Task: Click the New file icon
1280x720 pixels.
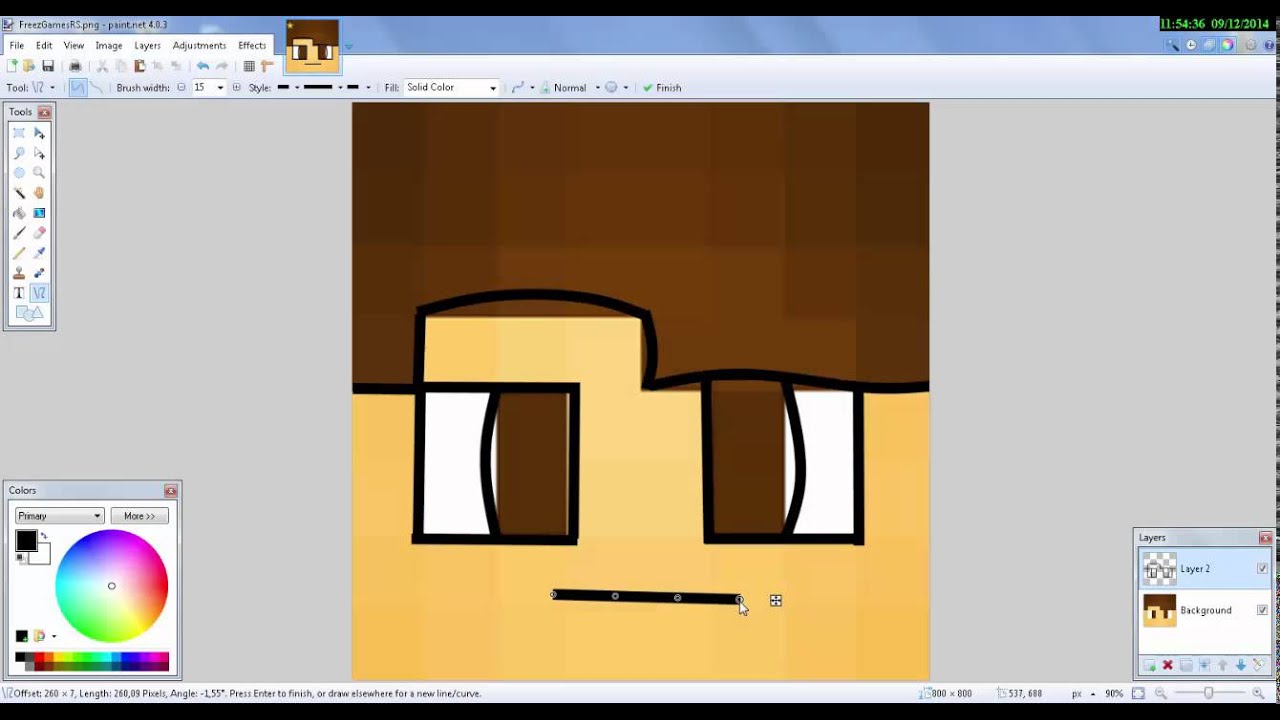Action: tap(12, 66)
